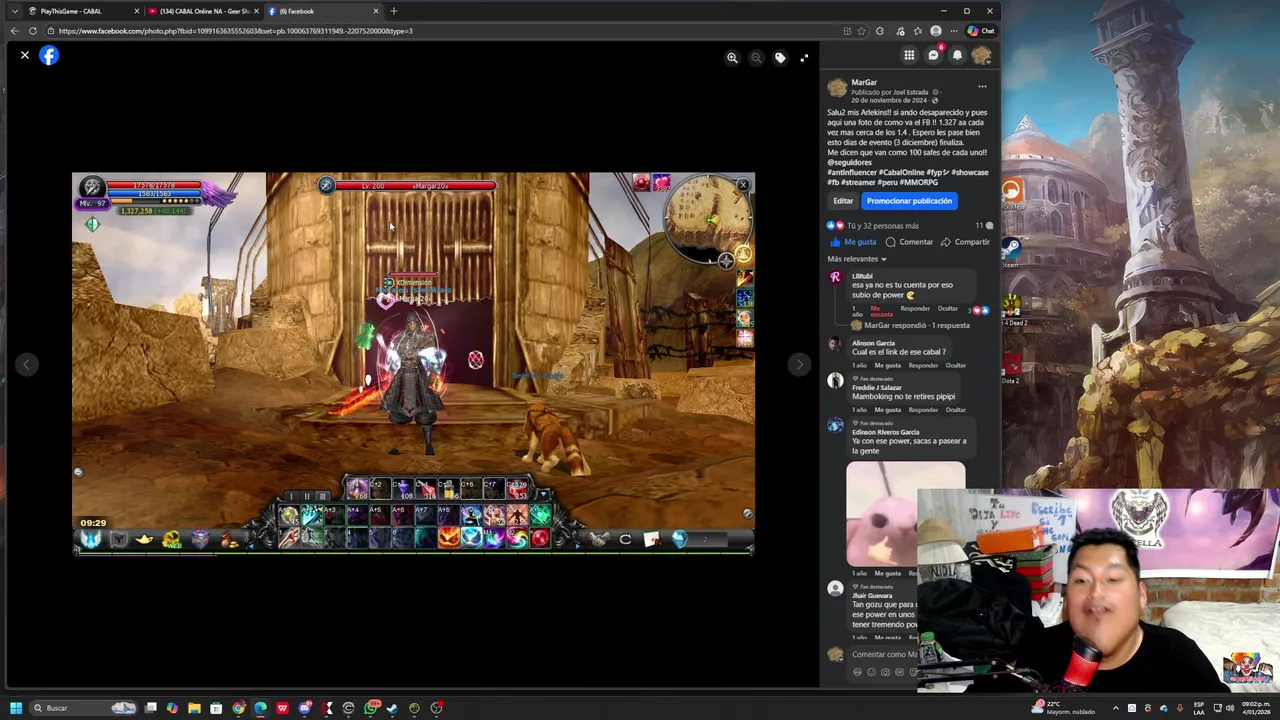
Task: Go to next photo arrow
Action: [x=798, y=365]
